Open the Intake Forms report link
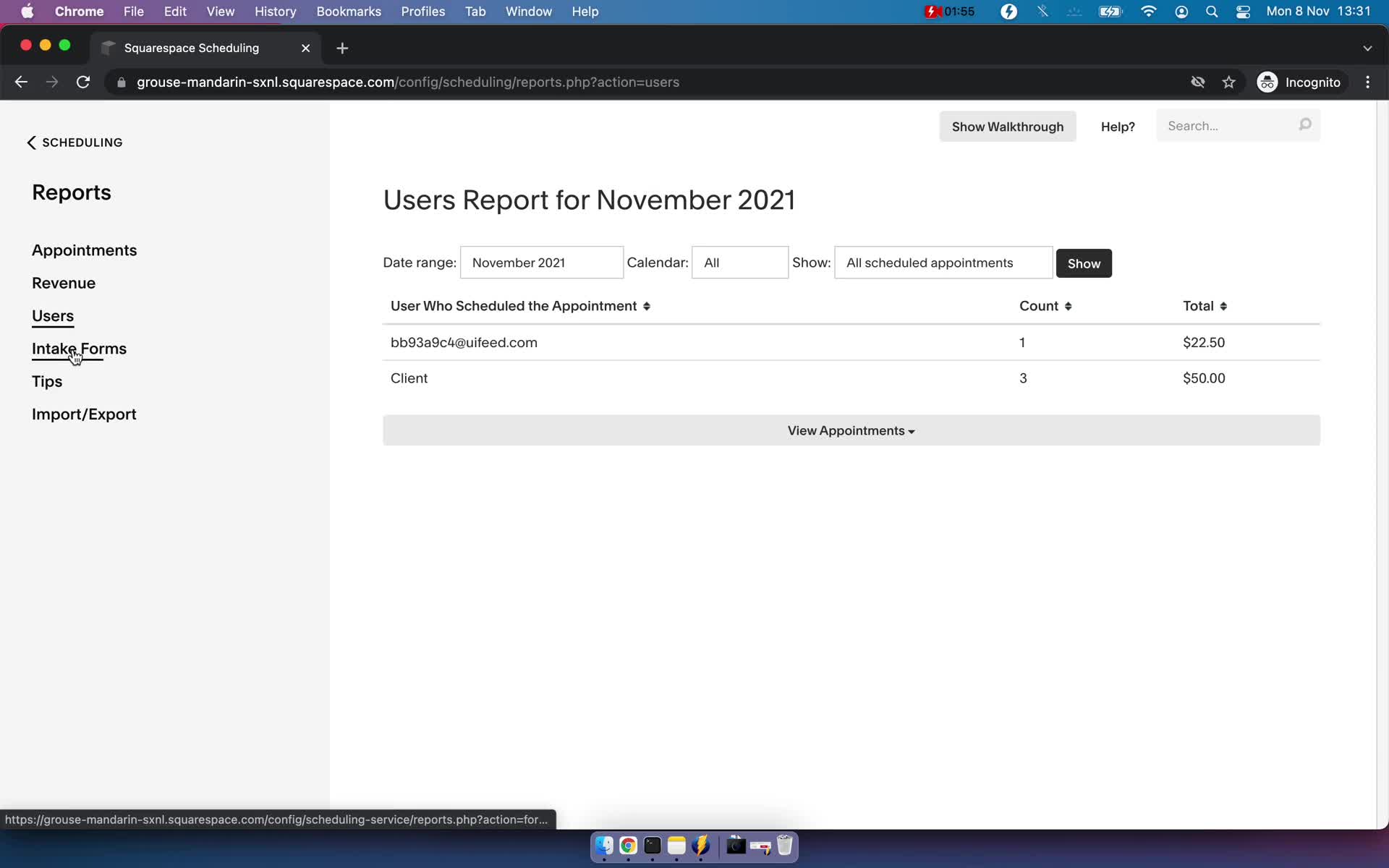 tap(79, 349)
